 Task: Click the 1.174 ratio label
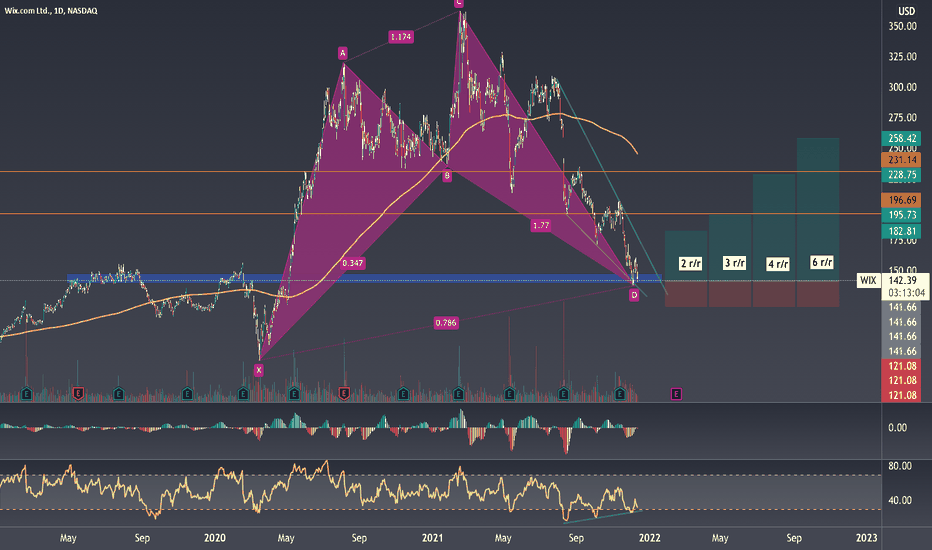tap(401, 37)
